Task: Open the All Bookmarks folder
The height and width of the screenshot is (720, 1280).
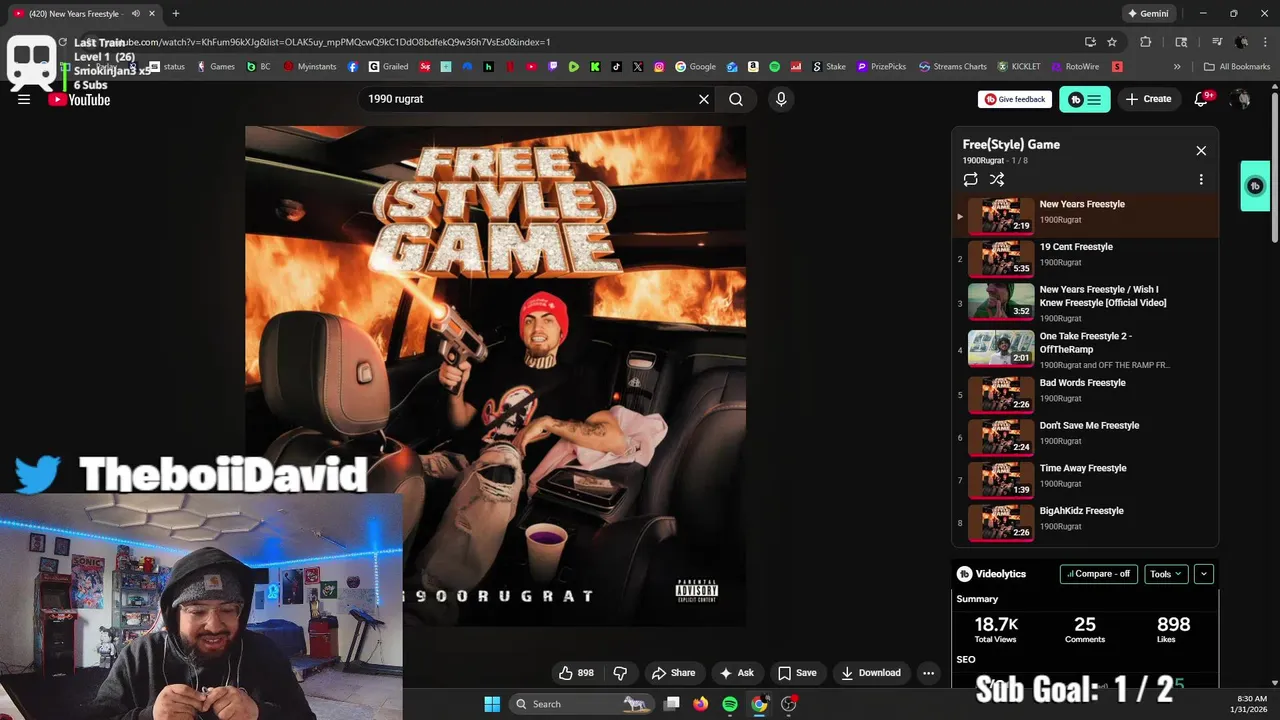Action: point(1237,67)
